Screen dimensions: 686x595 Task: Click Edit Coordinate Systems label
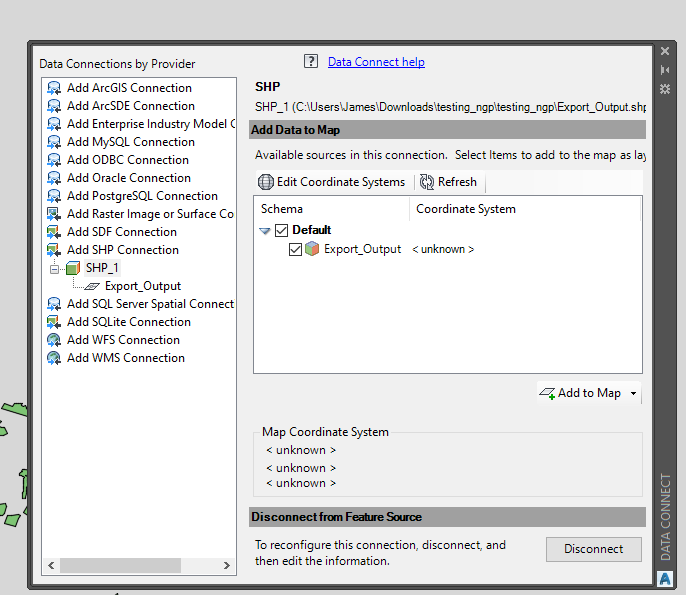pos(341,182)
